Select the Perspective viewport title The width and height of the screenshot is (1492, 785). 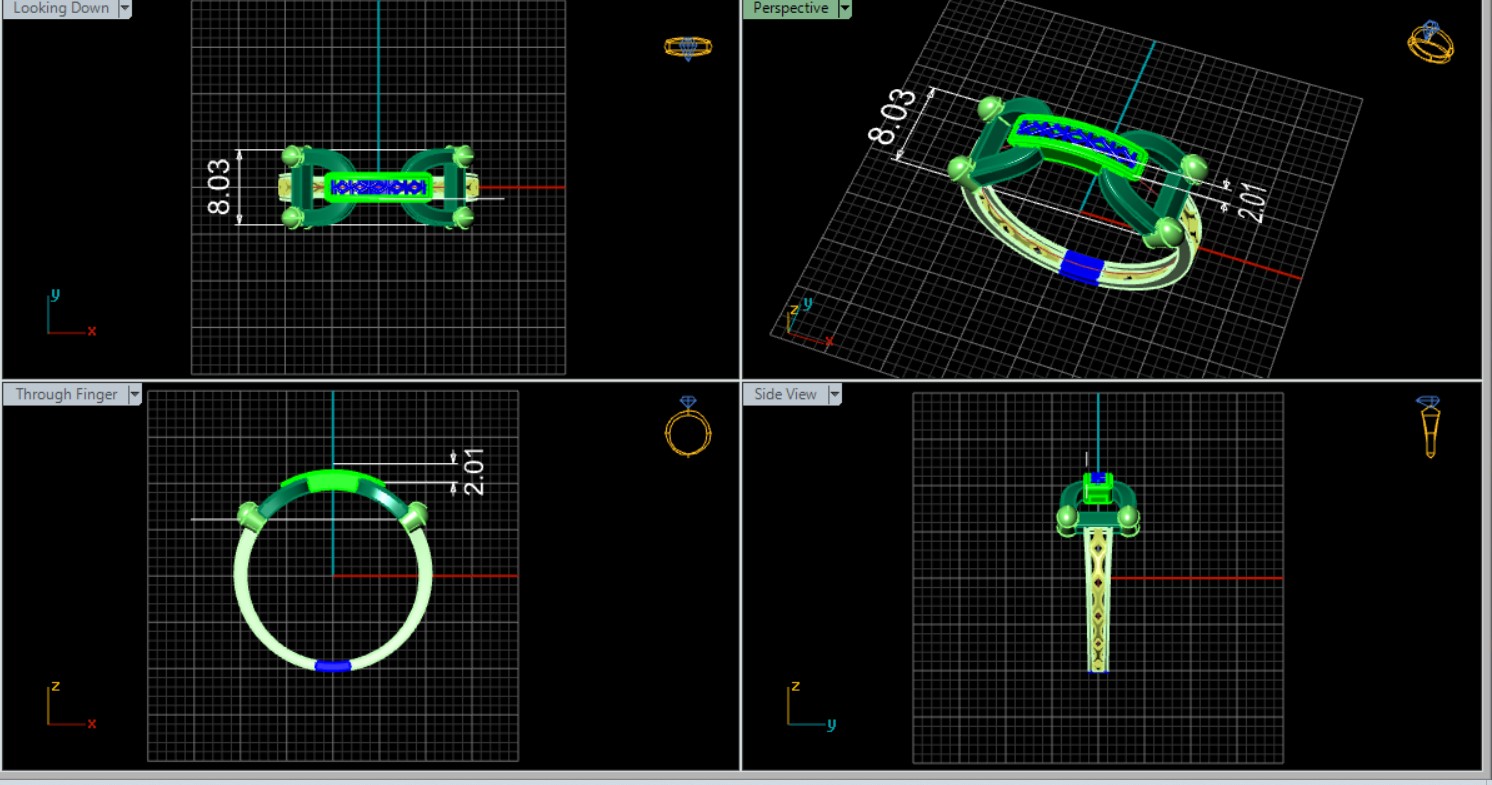[x=790, y=8]
